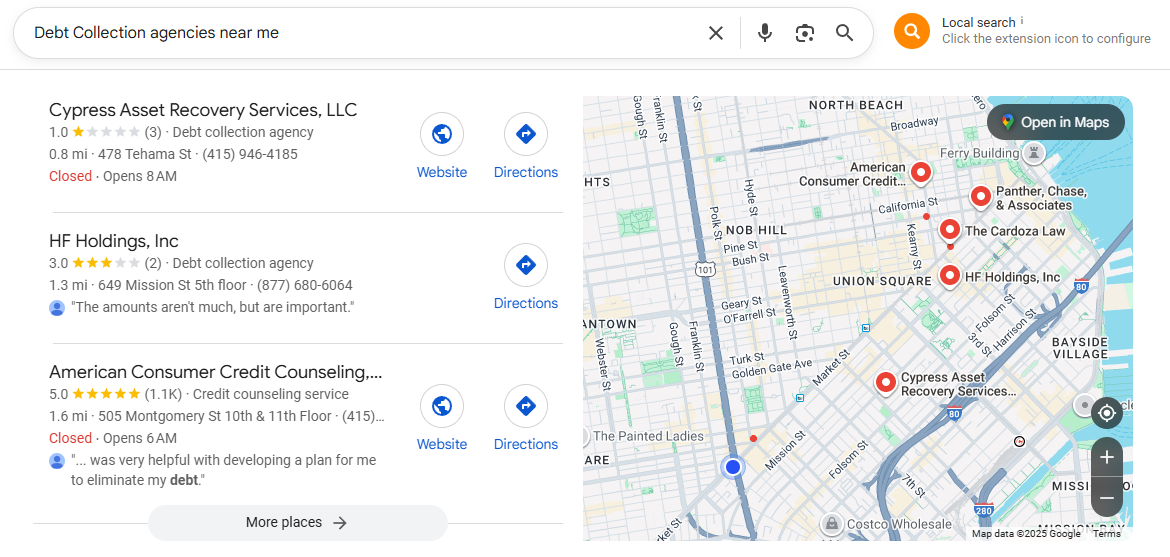Image resolution: width=1170 pixels, height=557 pixels.
Task: Open the HF Holdings, Inc listing title
Action: tap(114, 241)
